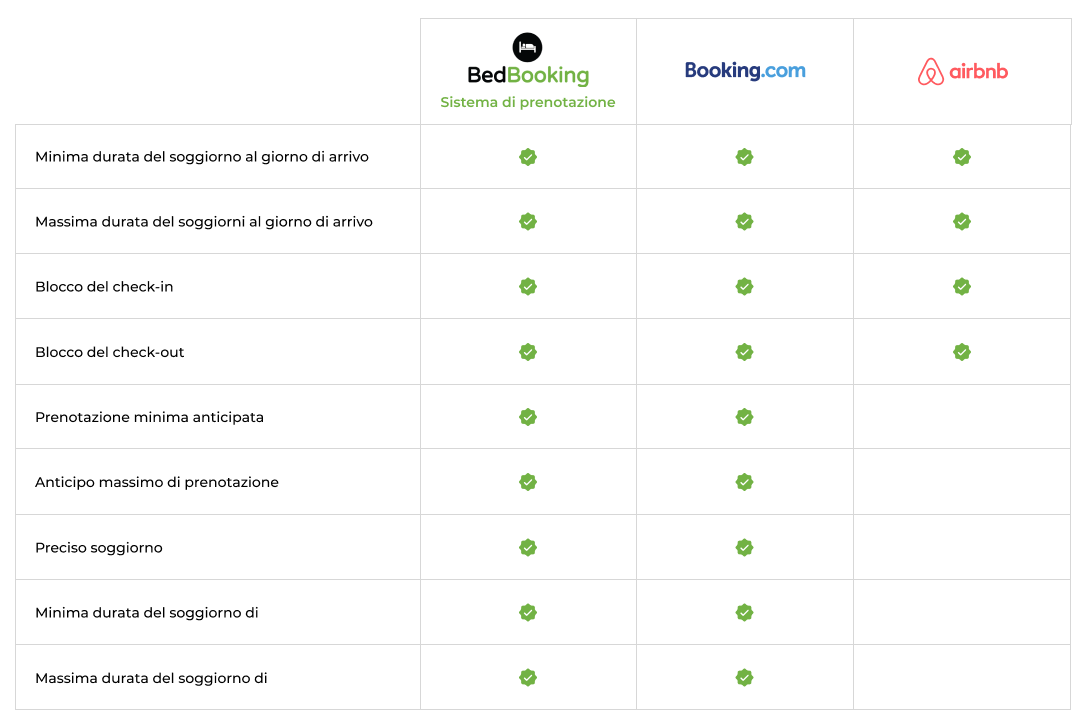Click Booking.com checkmark for Preciso soggiorno

745,547
